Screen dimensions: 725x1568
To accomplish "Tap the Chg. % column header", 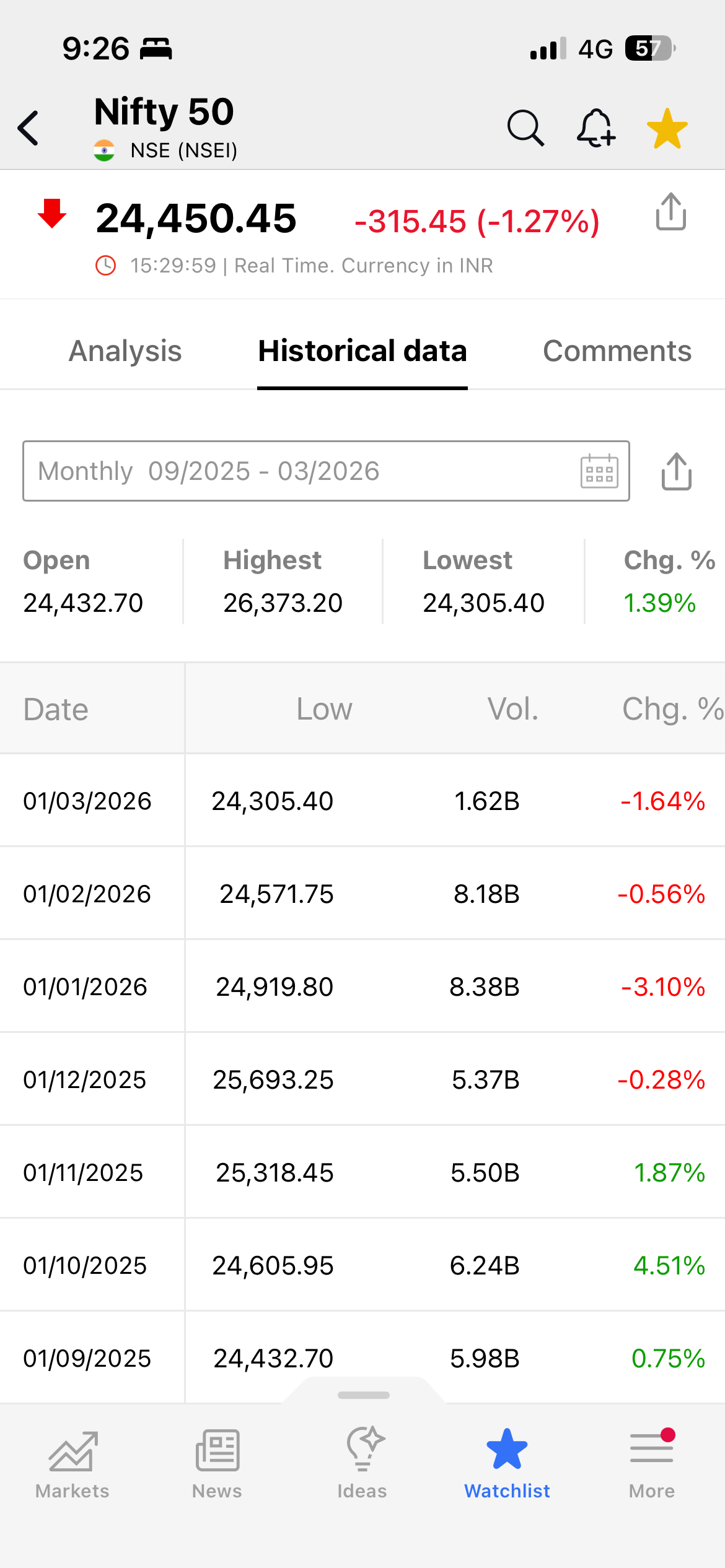I will (x=672, y=709).
